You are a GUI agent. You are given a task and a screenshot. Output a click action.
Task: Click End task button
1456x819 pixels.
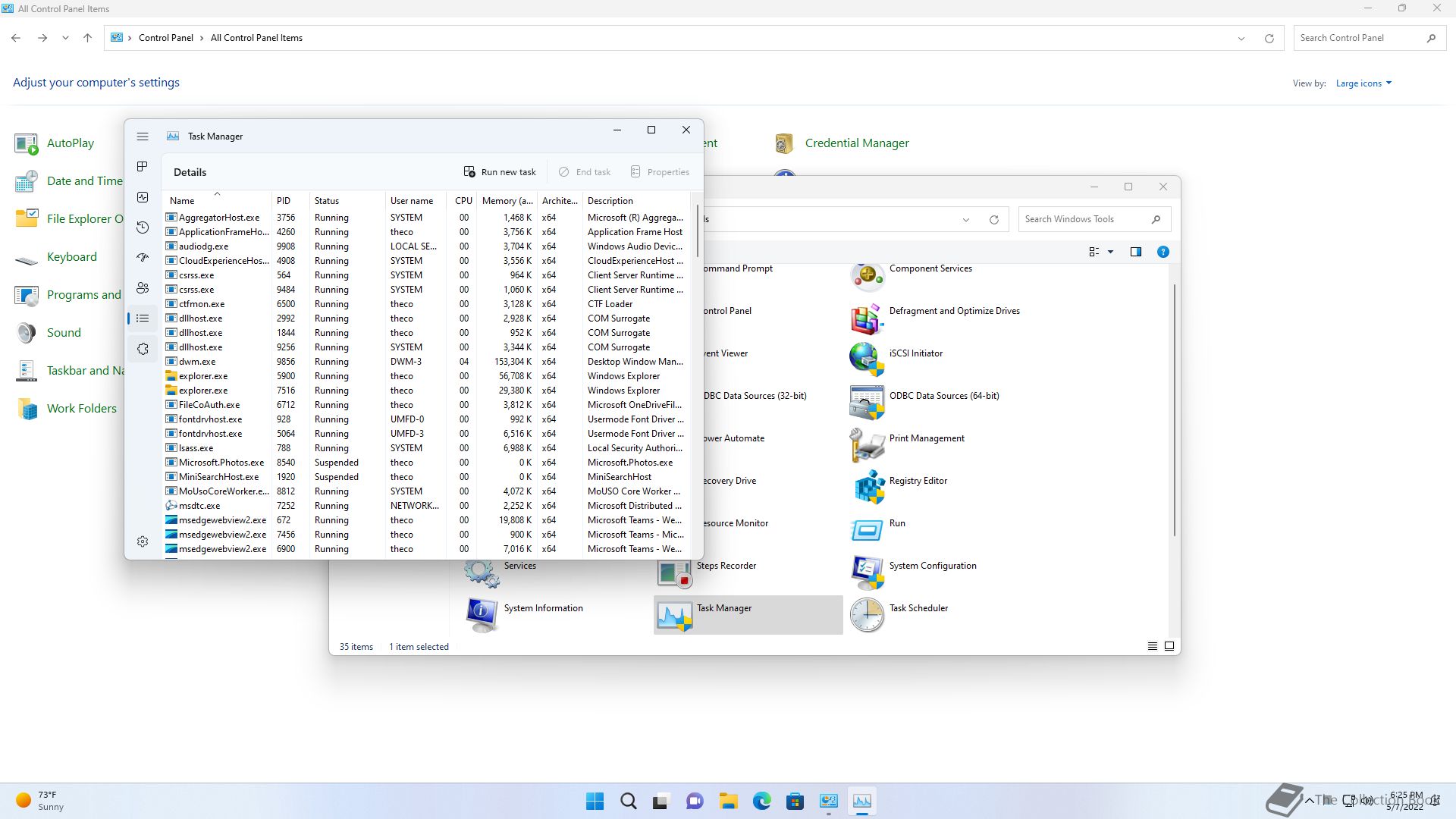pyautogui.click(x=585, y=172)
